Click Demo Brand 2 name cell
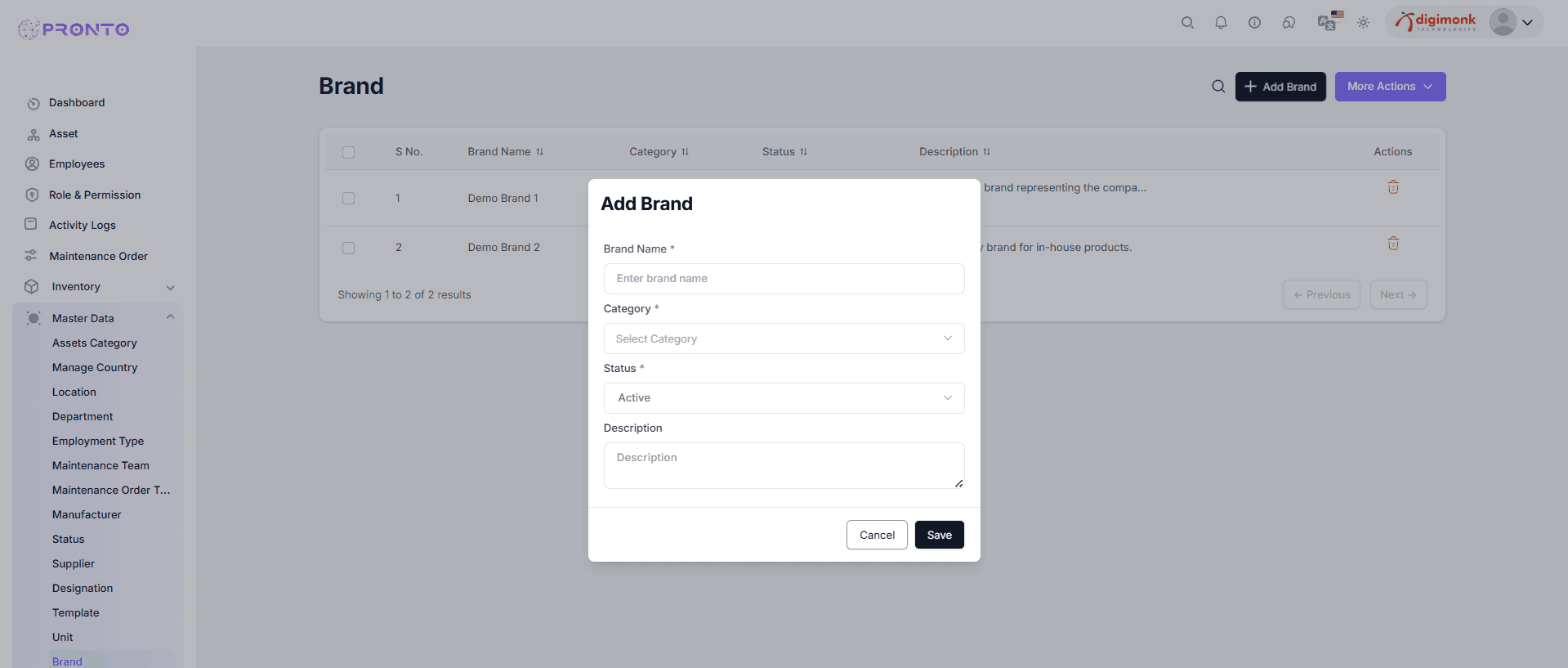Screen dimensions: 1568x668 504,247
